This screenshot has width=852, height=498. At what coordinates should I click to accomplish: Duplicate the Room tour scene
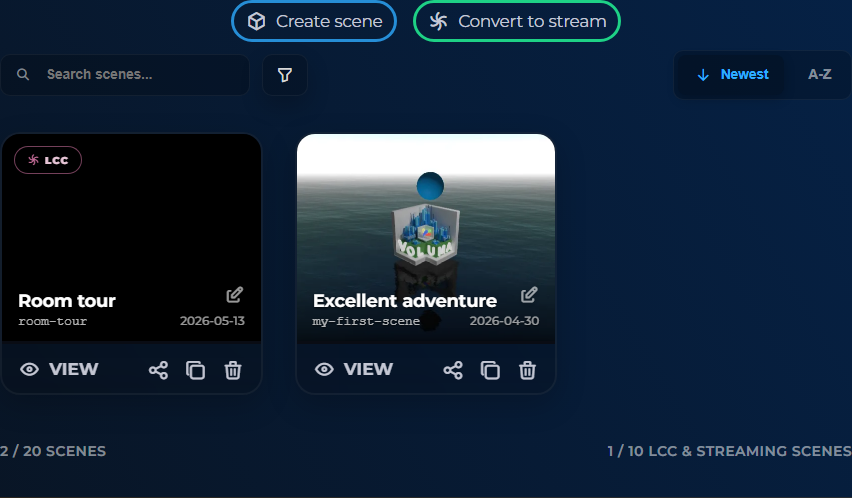click(x=196, y=370)
